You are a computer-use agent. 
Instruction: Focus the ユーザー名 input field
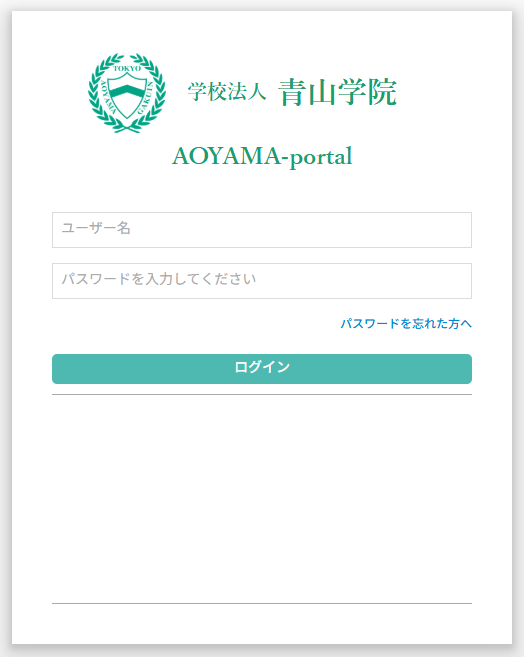262,230
